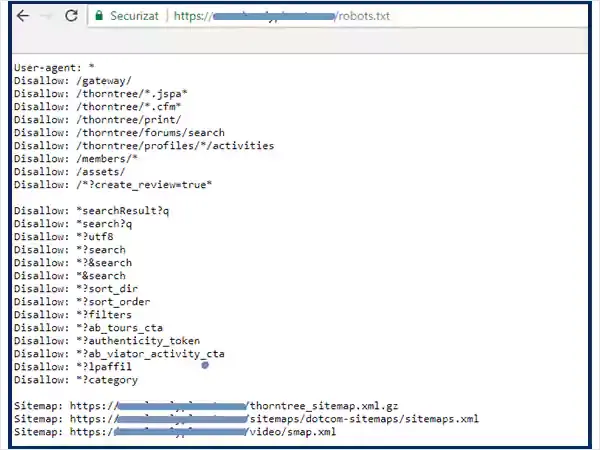Image resolution: width=600 pixels, height=450 pixels.
Task: Click the 'Disallow: *?utf8' line
Action: coord(64,237)
